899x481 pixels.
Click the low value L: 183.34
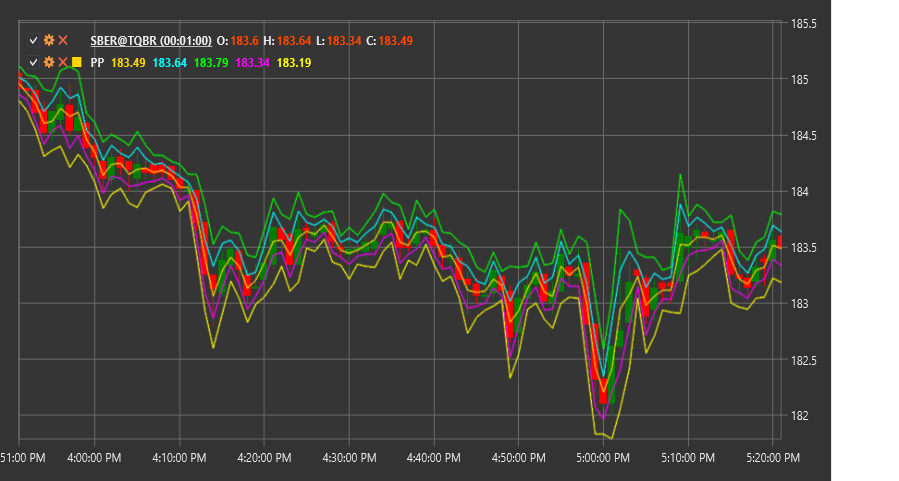pos(339,41)
